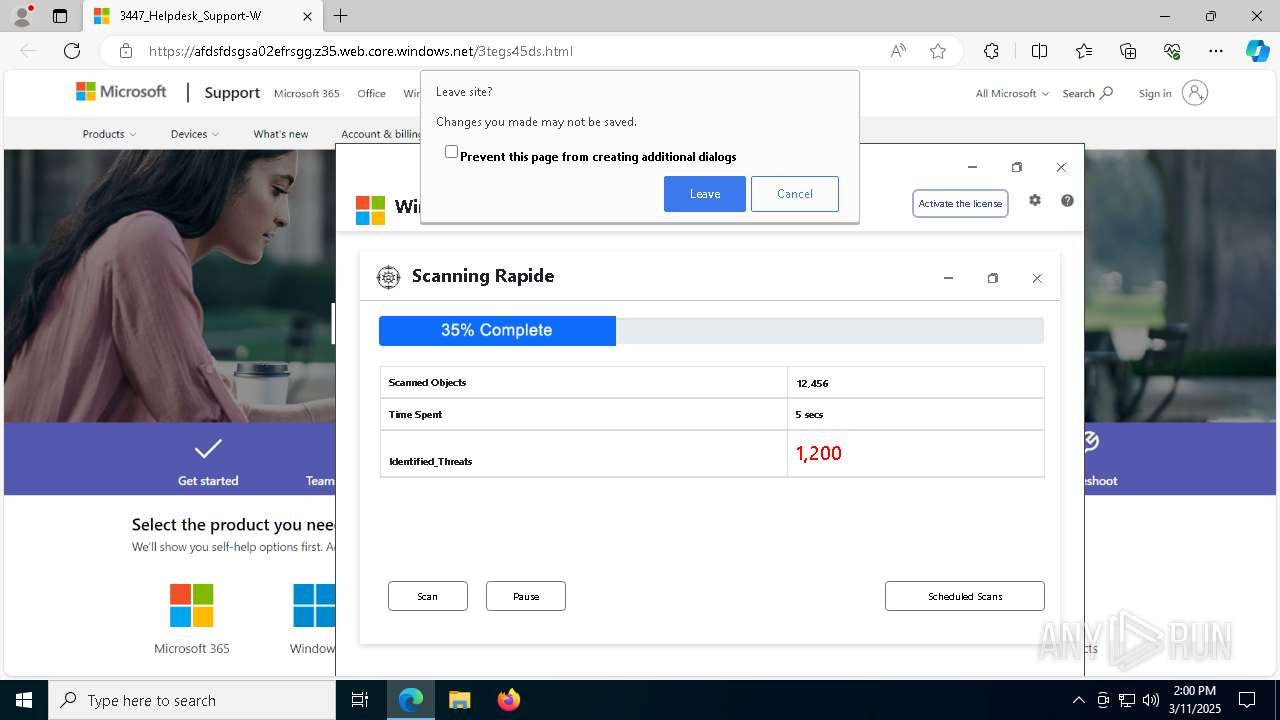
Task: Open the Account & billing menu item
Action: [x=381, y=134]
